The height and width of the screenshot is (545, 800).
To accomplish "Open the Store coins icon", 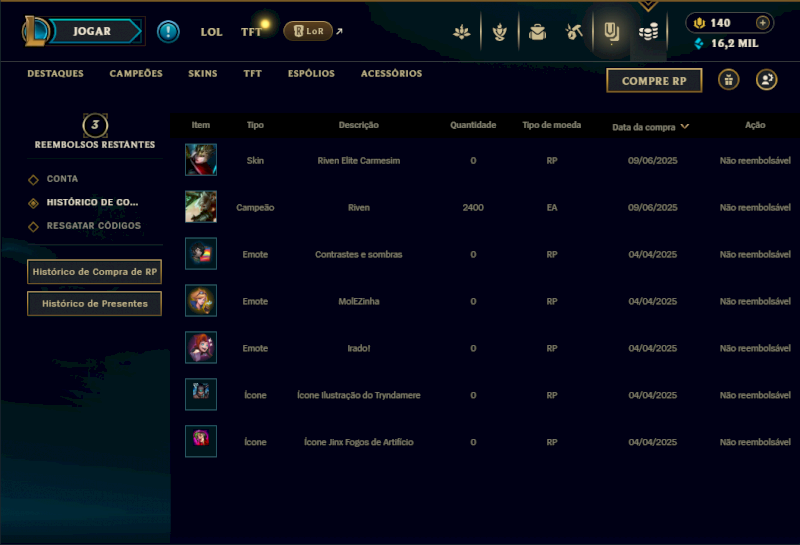I will pyautogui.click(x=648, y=32).
